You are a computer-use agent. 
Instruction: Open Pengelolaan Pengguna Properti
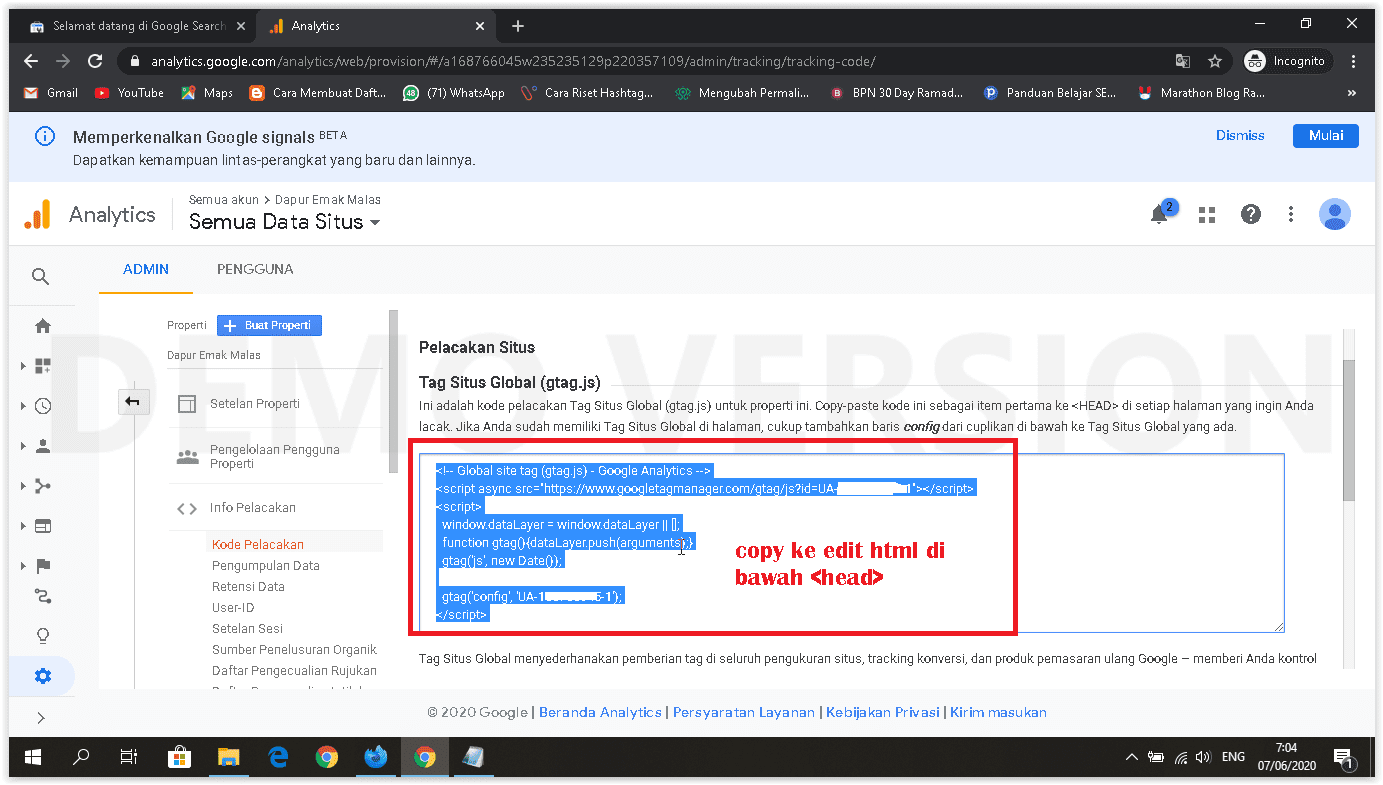(274, 456)
